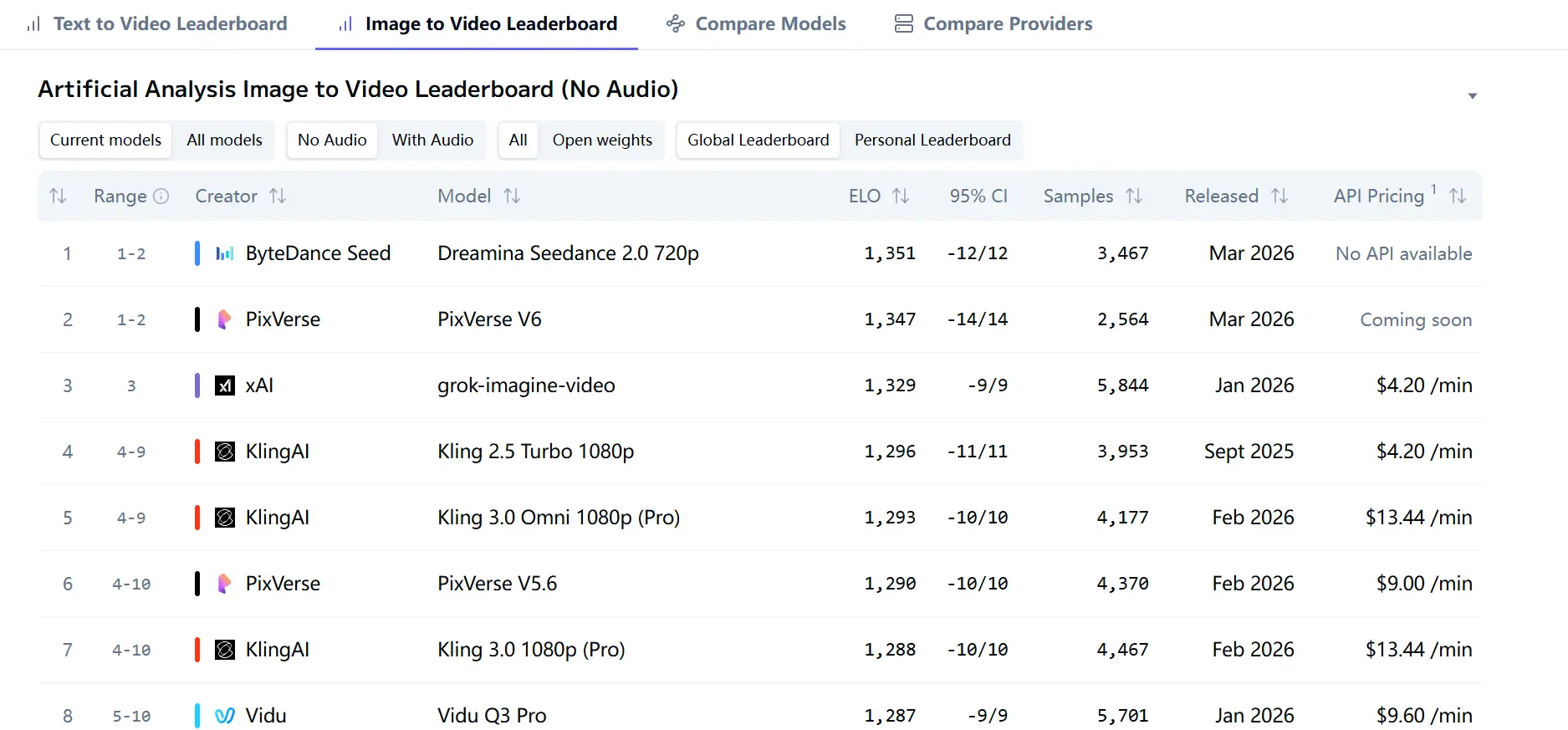This screenshot has width=1568, height=730.
Task: Click the Range info circle icon
Action: 161,196
